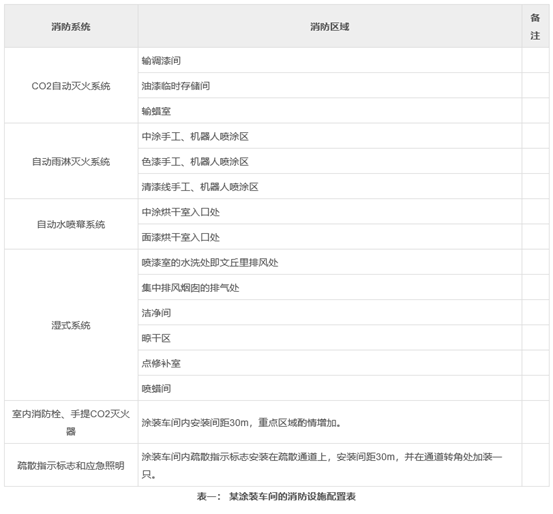Click 中涂手工、机器人喷涂区 cell

[330, 136]
